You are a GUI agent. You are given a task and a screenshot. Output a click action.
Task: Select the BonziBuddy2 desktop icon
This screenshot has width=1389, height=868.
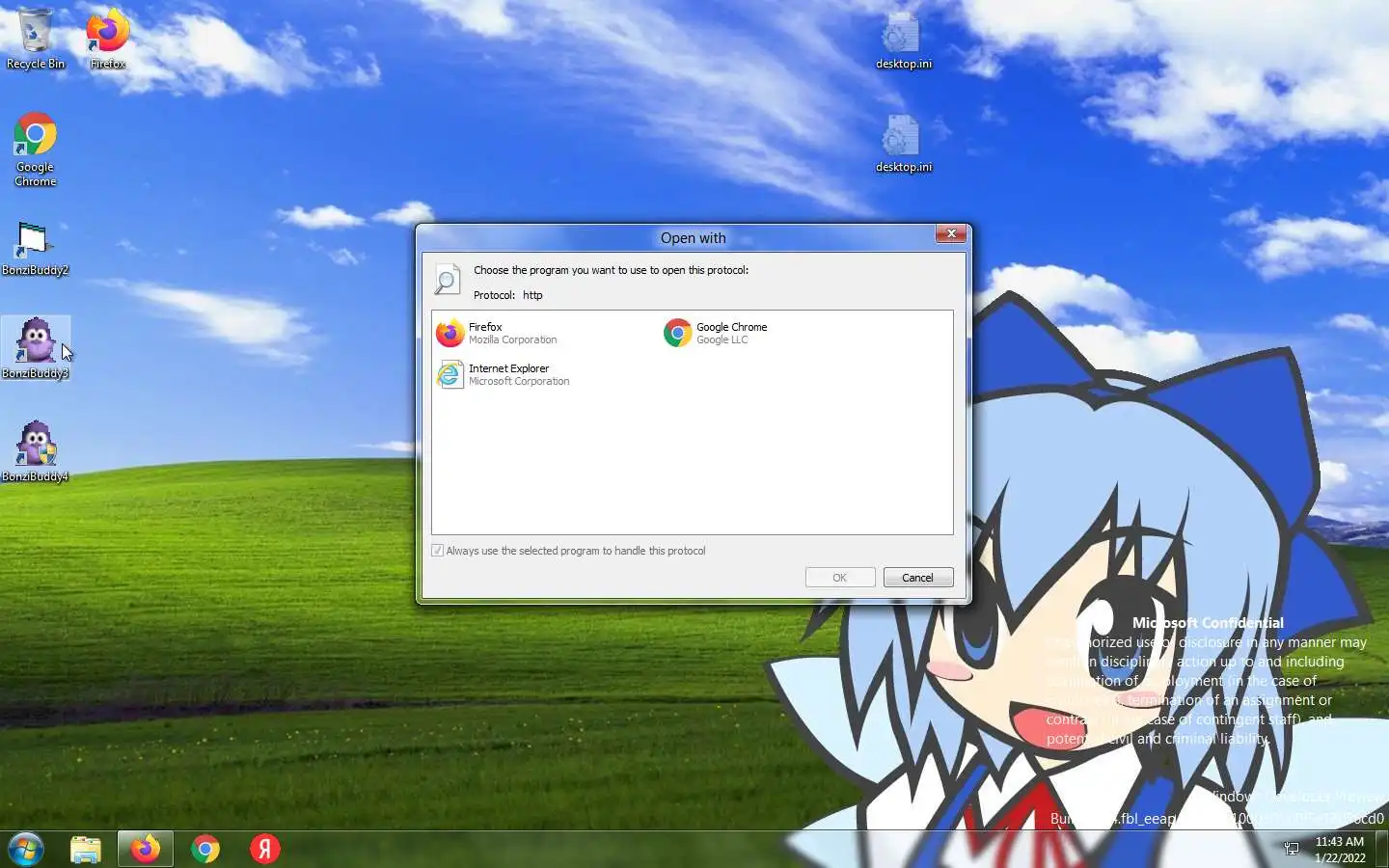[x=36, y=249]
